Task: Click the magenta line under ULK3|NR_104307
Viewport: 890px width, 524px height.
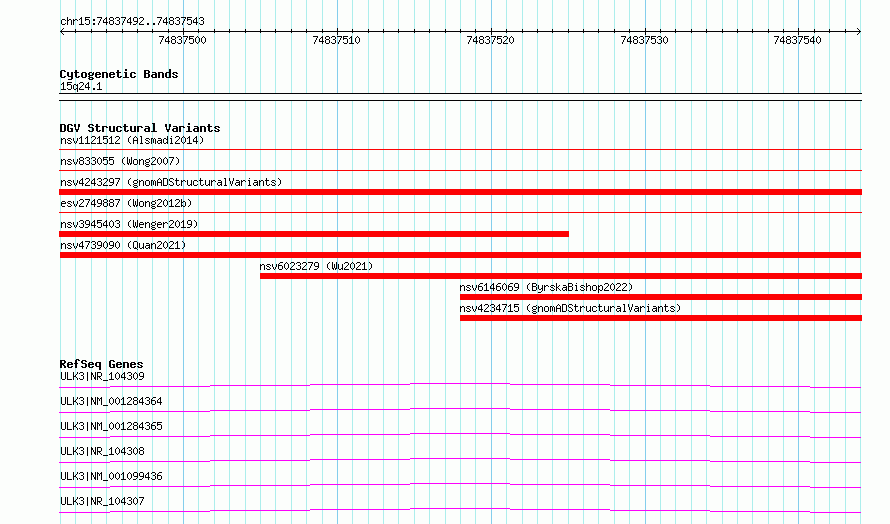Action: [x=460, y=510]
